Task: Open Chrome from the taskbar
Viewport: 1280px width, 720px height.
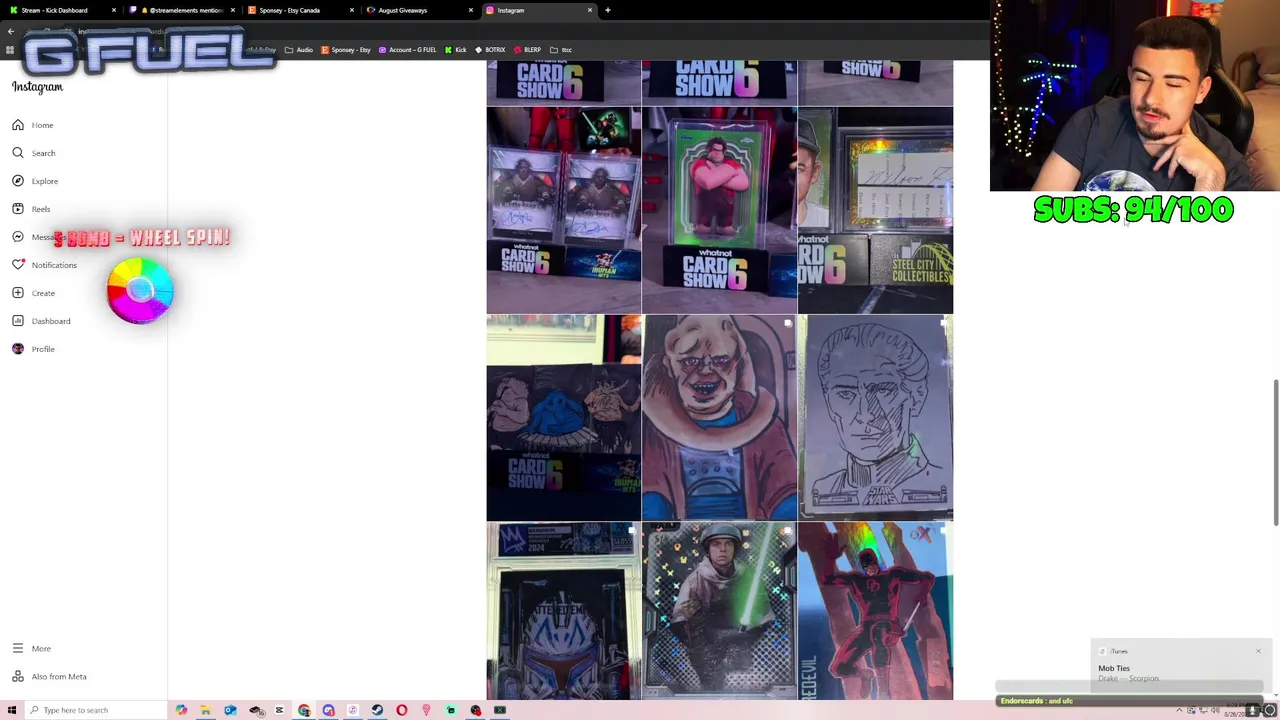Action: click(x=304, y=710)
